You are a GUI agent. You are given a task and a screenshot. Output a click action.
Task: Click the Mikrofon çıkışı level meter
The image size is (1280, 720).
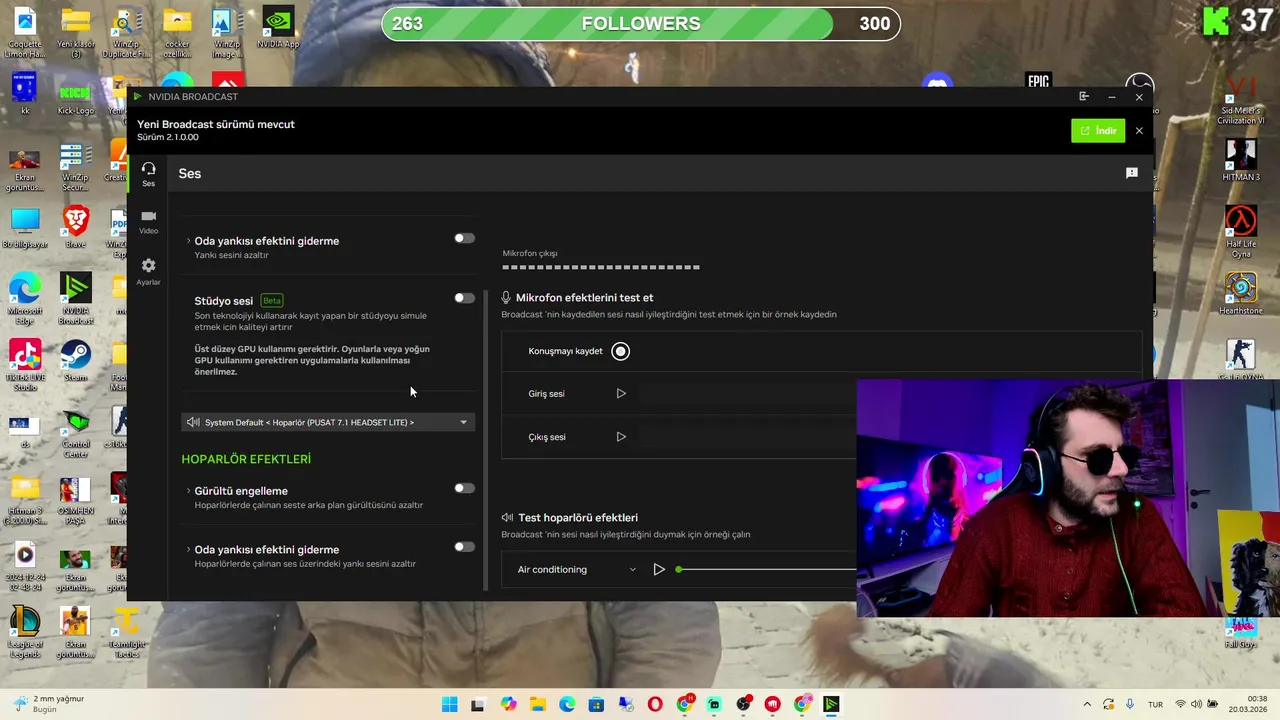[x=601, y=268]
